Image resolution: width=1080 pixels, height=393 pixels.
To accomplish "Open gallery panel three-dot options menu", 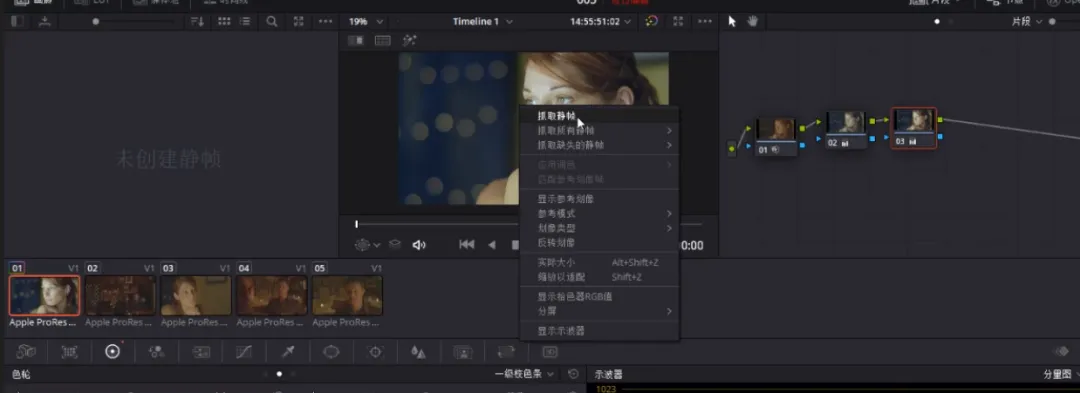I will pos(326,21).
